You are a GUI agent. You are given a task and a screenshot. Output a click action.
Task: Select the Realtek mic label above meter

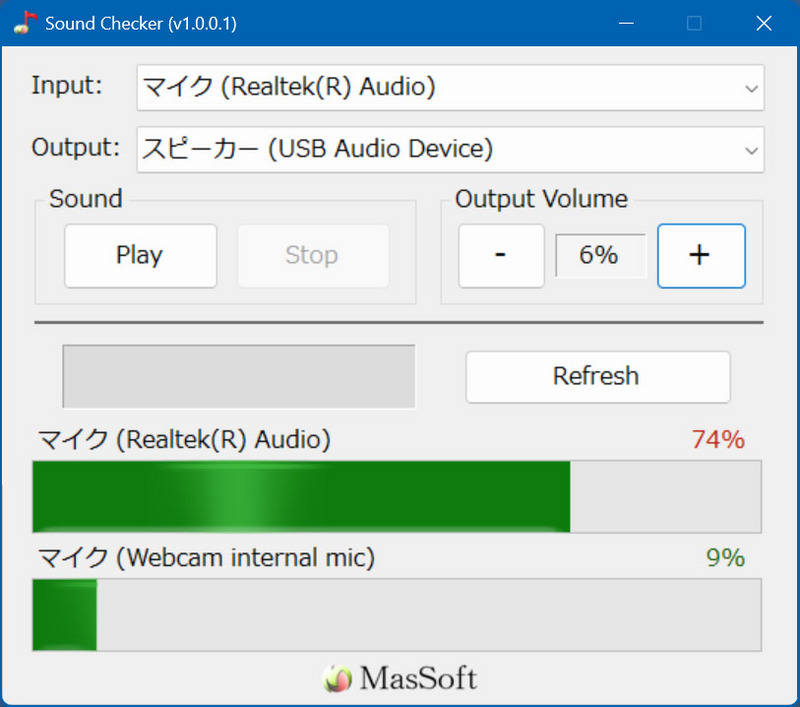(x=184, y=439)
